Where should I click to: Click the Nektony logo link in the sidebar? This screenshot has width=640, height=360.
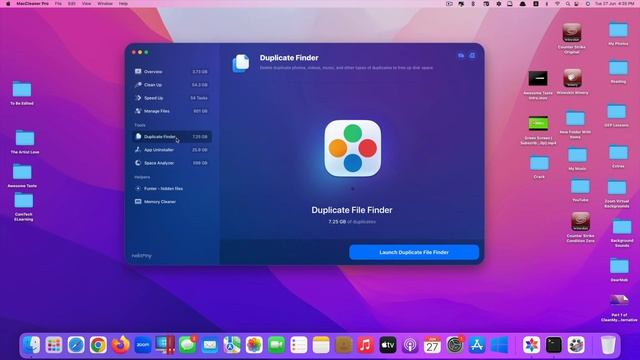142,256
